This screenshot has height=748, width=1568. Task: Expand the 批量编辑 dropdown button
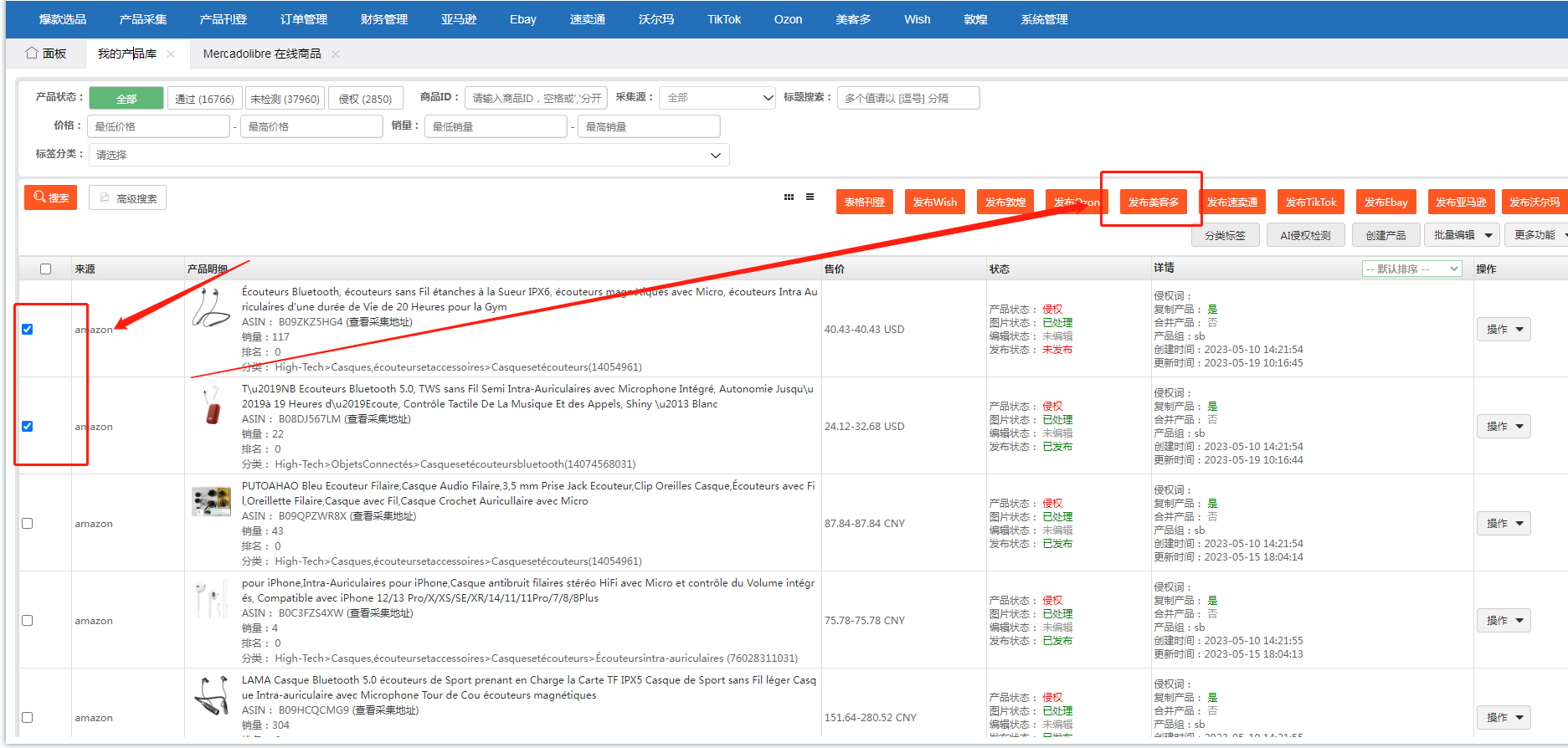coord(1462,235)
